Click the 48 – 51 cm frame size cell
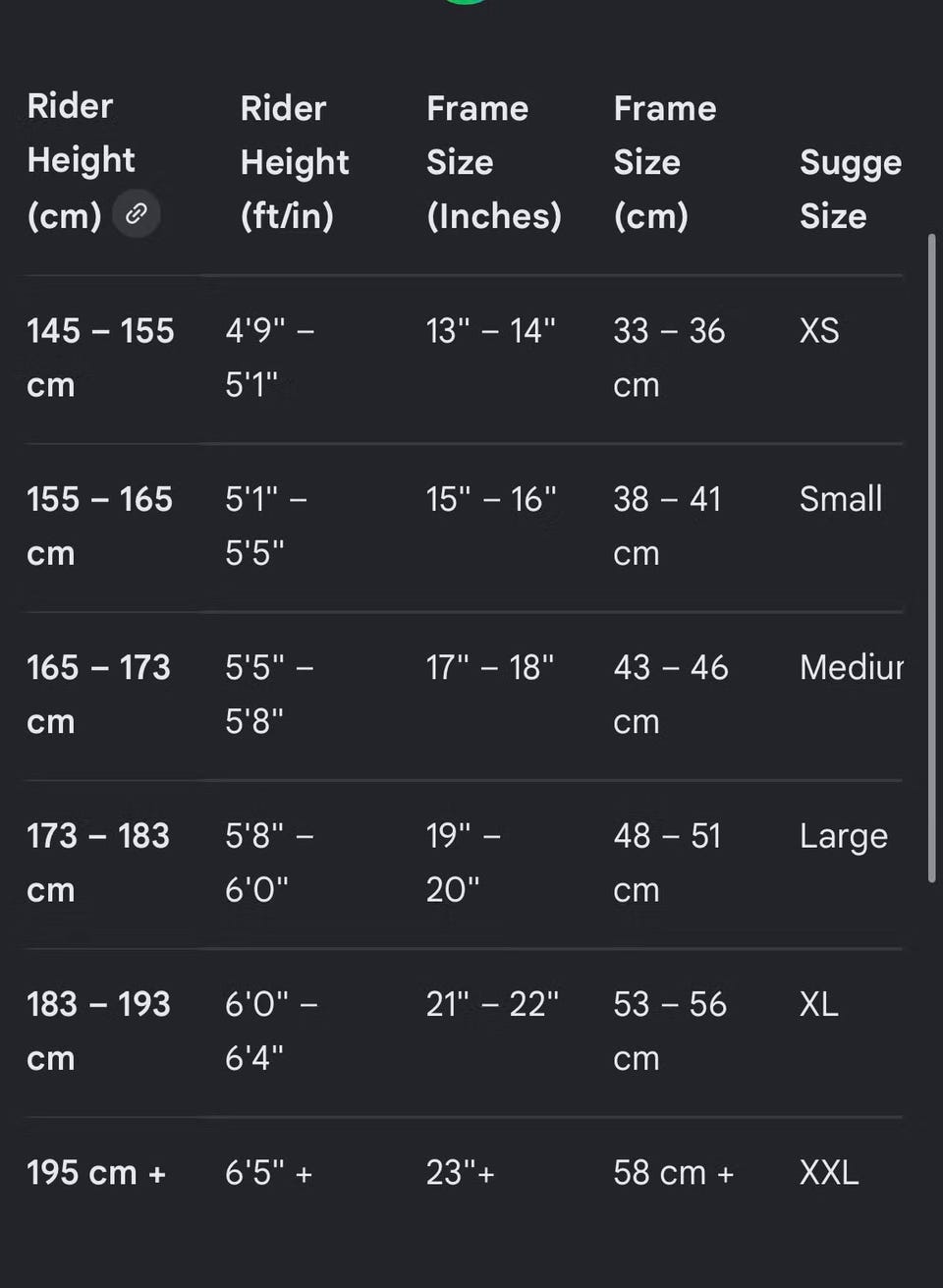The image size is (943, 1288). click(x=667, y=863)
